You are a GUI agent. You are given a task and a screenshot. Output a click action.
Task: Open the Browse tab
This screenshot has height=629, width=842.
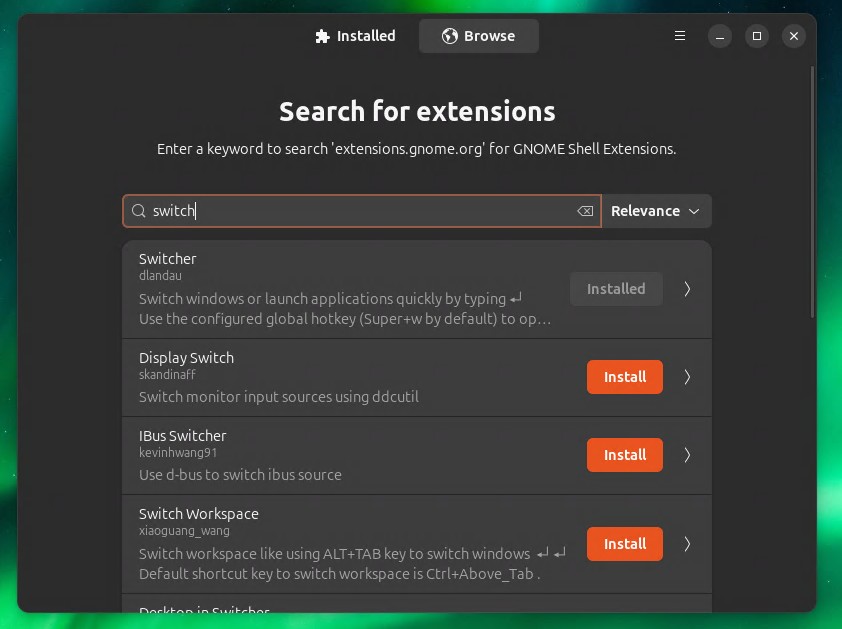pyautogui.click(x=478, y=36)
